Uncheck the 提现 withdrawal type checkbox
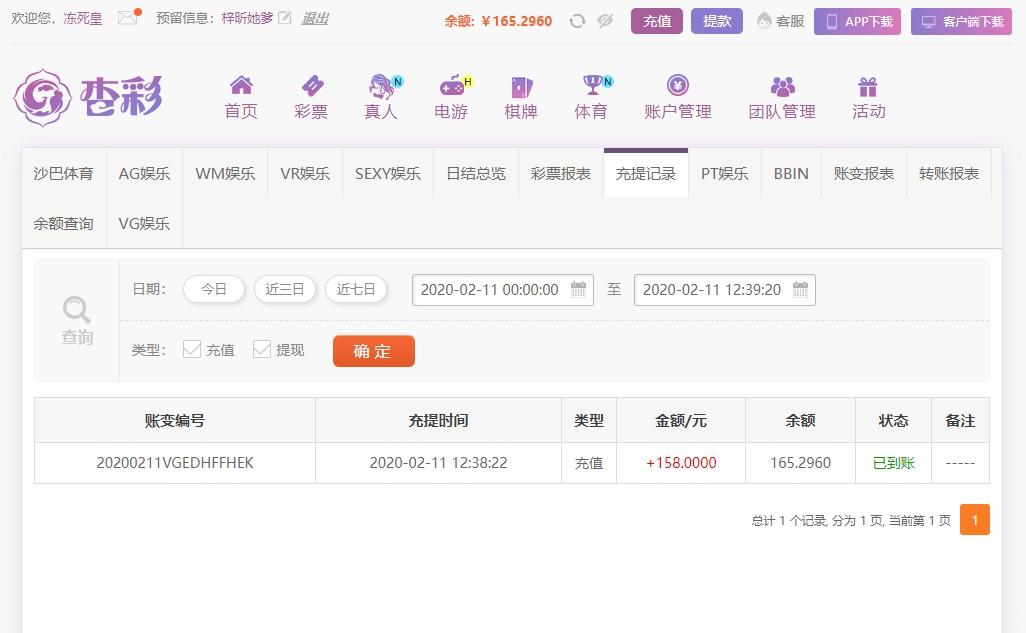Viewport: 1026px width, 633px height. coord(263,350)
